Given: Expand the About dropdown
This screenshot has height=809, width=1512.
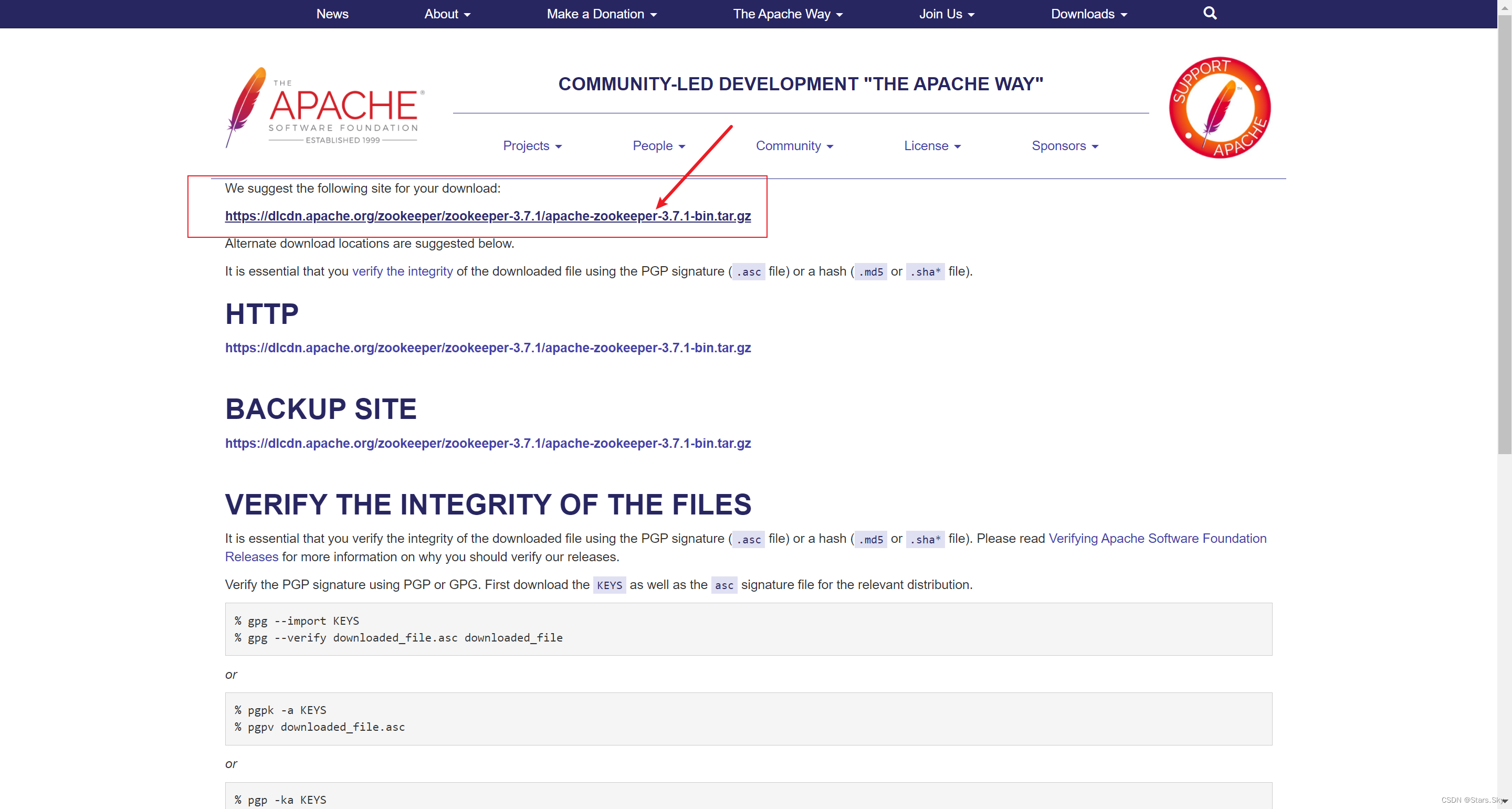Looking at the screenshot, I should (447, 14).
